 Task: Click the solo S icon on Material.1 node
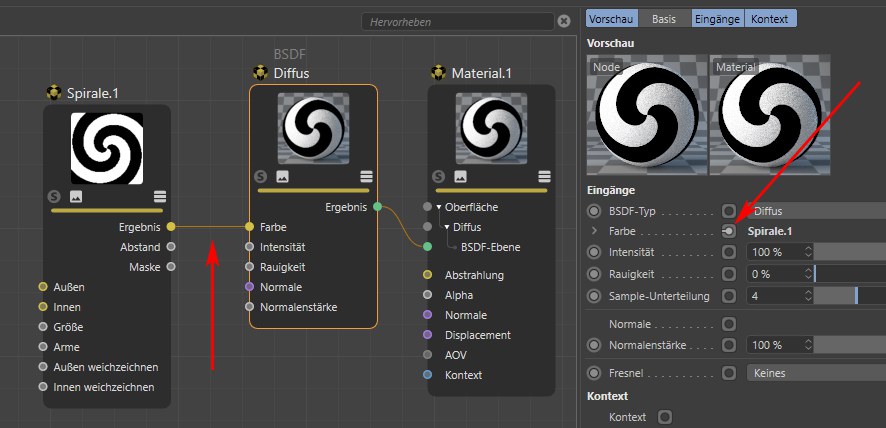(x=438, y=176)
